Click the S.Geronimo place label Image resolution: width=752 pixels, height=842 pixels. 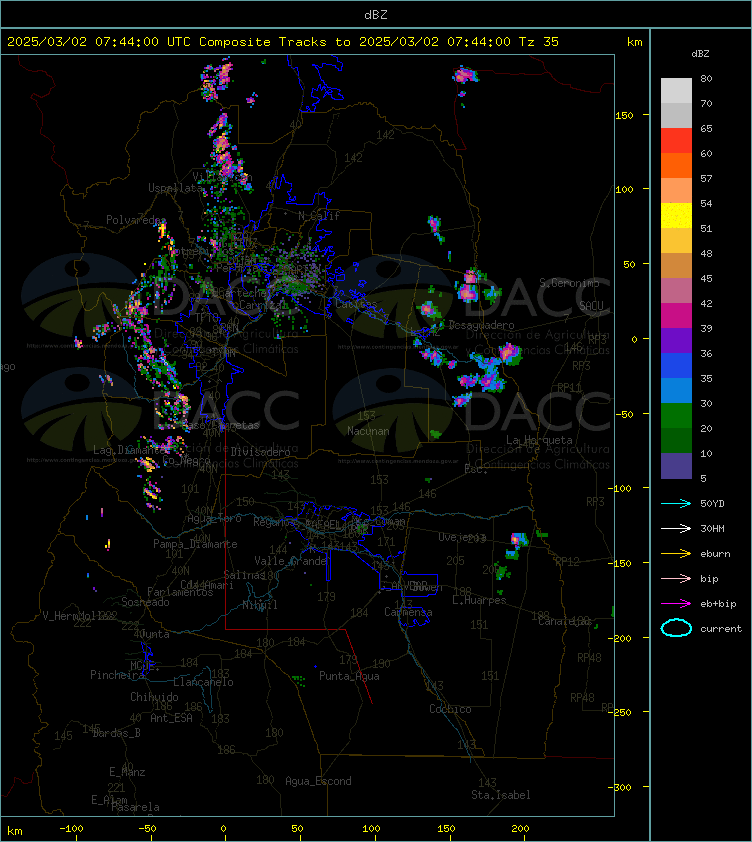pyautogui.click(x=569, y=282)
